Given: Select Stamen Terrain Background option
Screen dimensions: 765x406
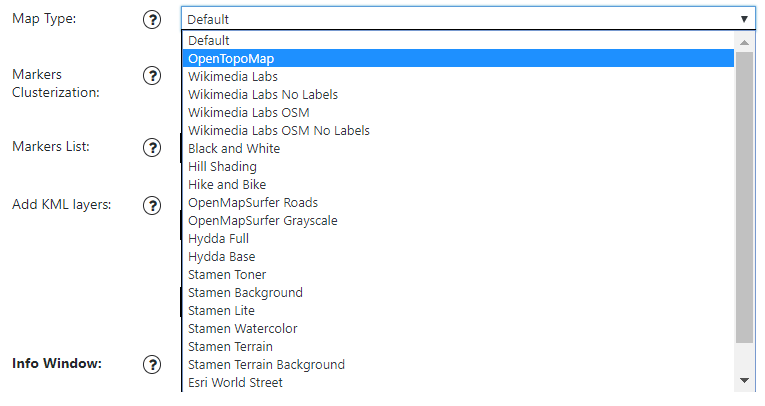Looking at the screenshot, I should tap(458, 365).
